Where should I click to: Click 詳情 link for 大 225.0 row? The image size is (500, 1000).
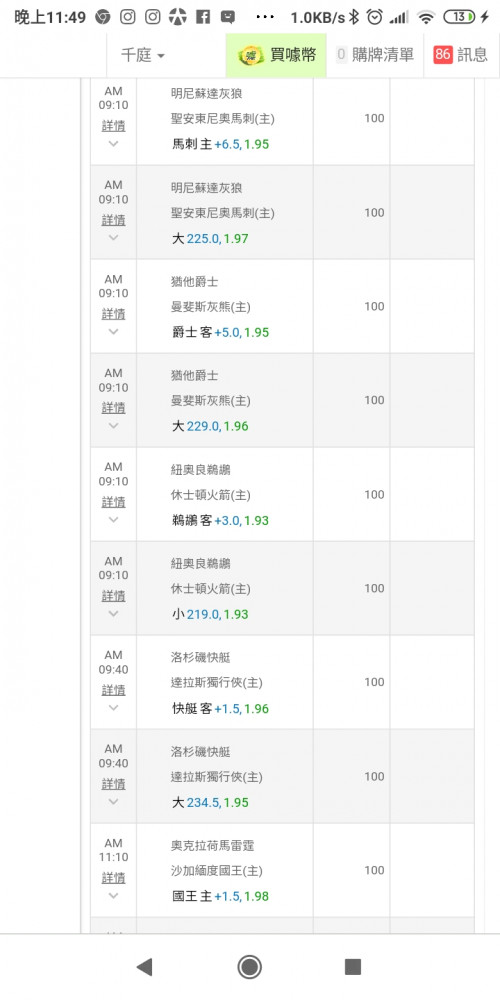click(x=114, y=220)
